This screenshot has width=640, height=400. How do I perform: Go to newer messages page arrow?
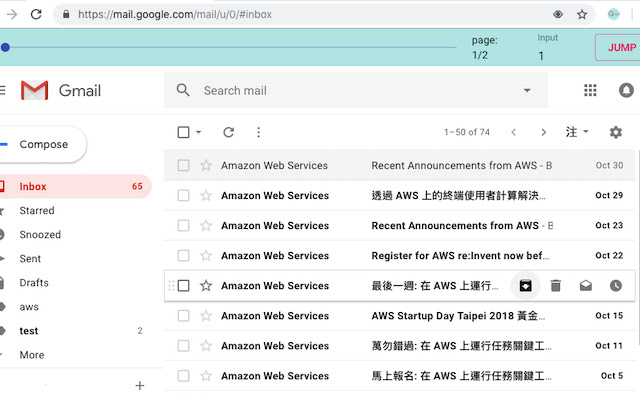pyautogui.click(x=513, y=132)
